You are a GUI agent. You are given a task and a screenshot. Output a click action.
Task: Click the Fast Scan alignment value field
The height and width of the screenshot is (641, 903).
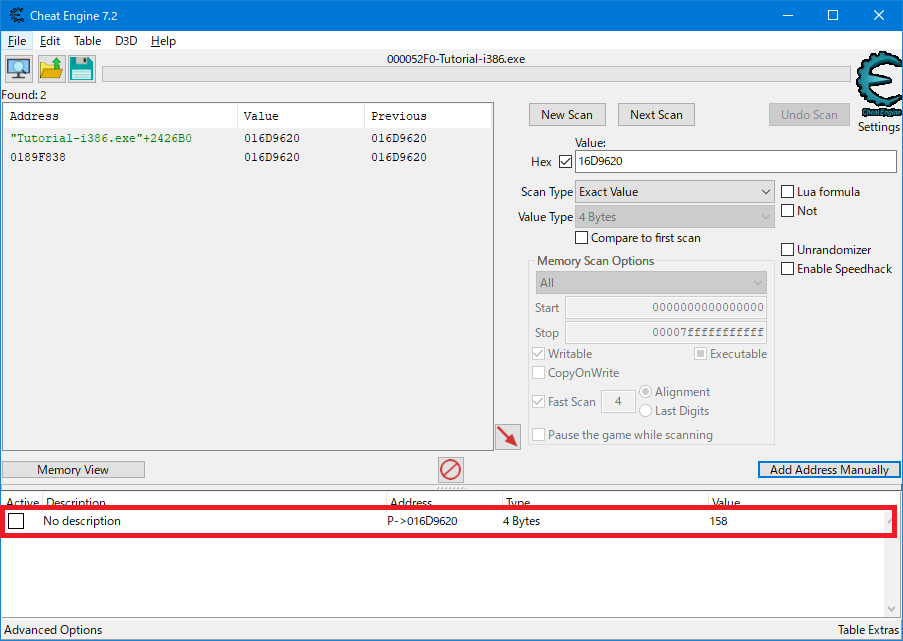(x=618, y=401)
